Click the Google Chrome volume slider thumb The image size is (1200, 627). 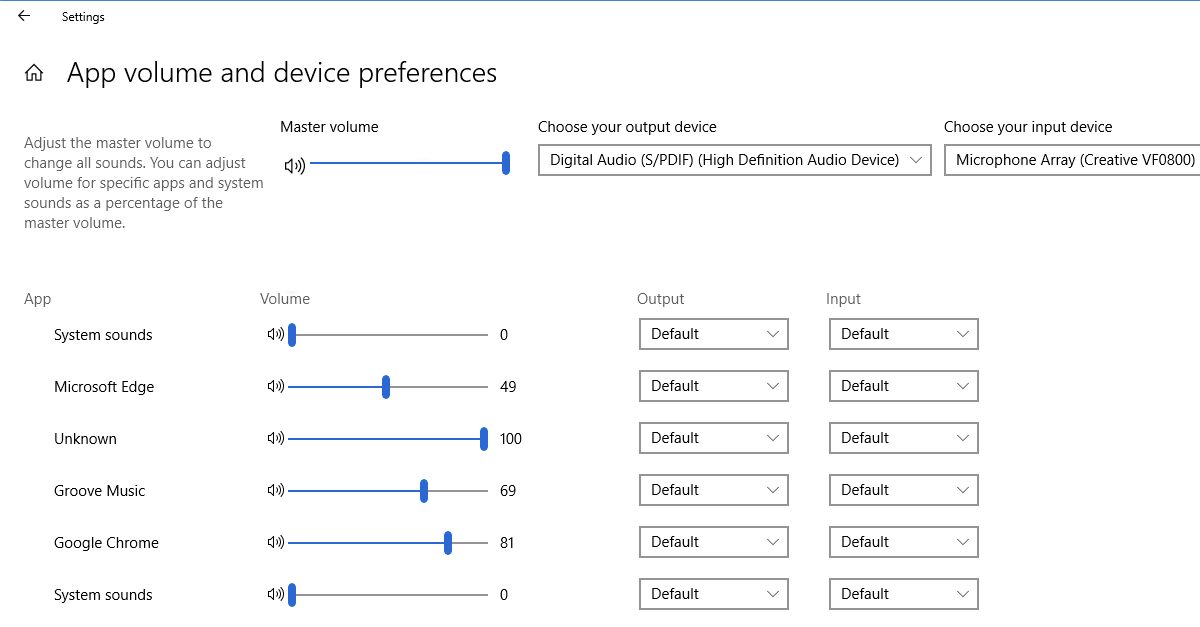point(447,542)
